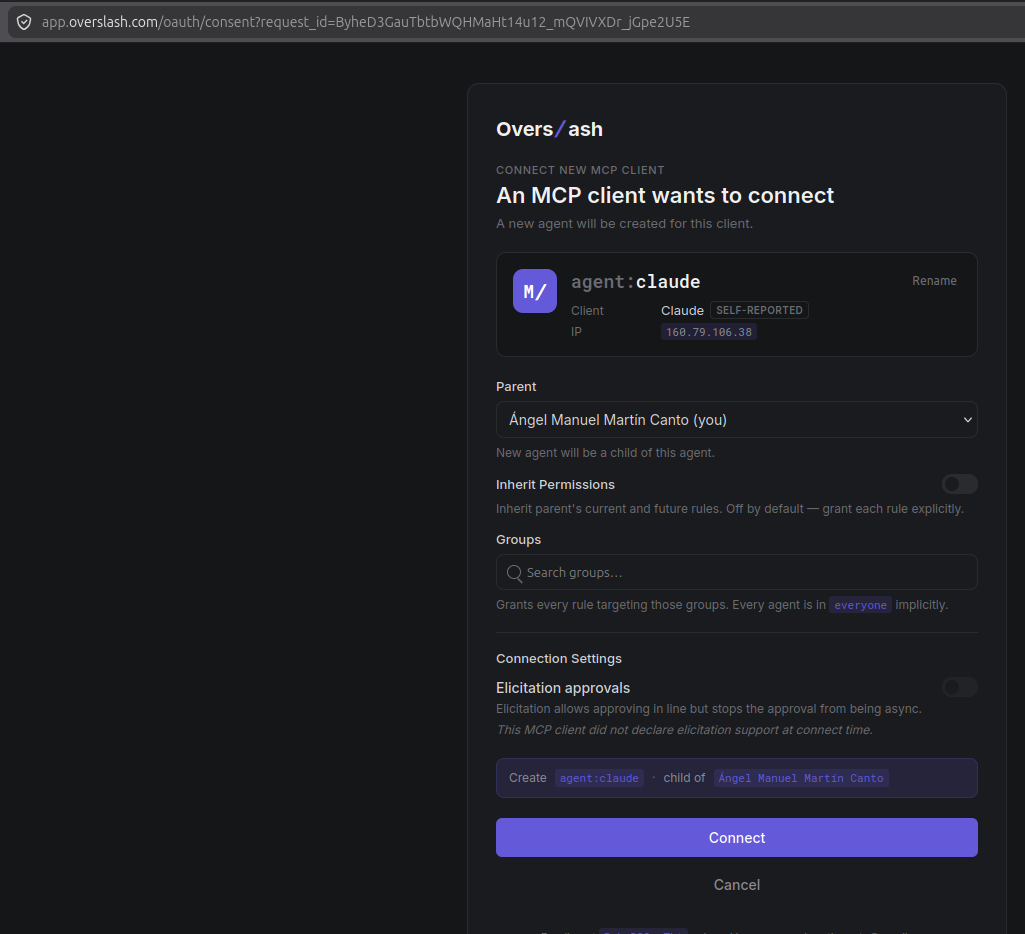The image size is (1025, 934).
Task: Toggle the Inherit Permissions switch
Action: (x=959, y=484)
